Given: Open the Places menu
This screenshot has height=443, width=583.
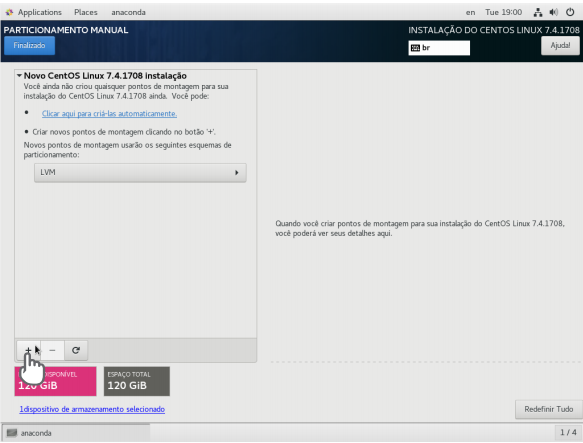Looking at the screenshot, I should pos(86,12).
